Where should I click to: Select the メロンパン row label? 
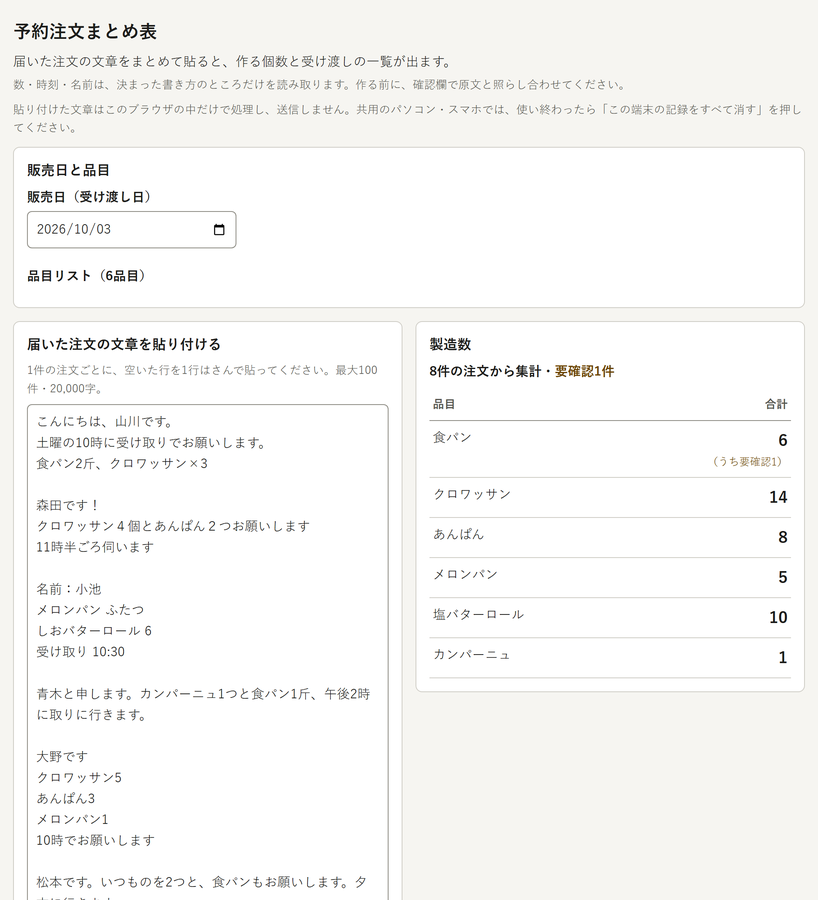point(465,575)
